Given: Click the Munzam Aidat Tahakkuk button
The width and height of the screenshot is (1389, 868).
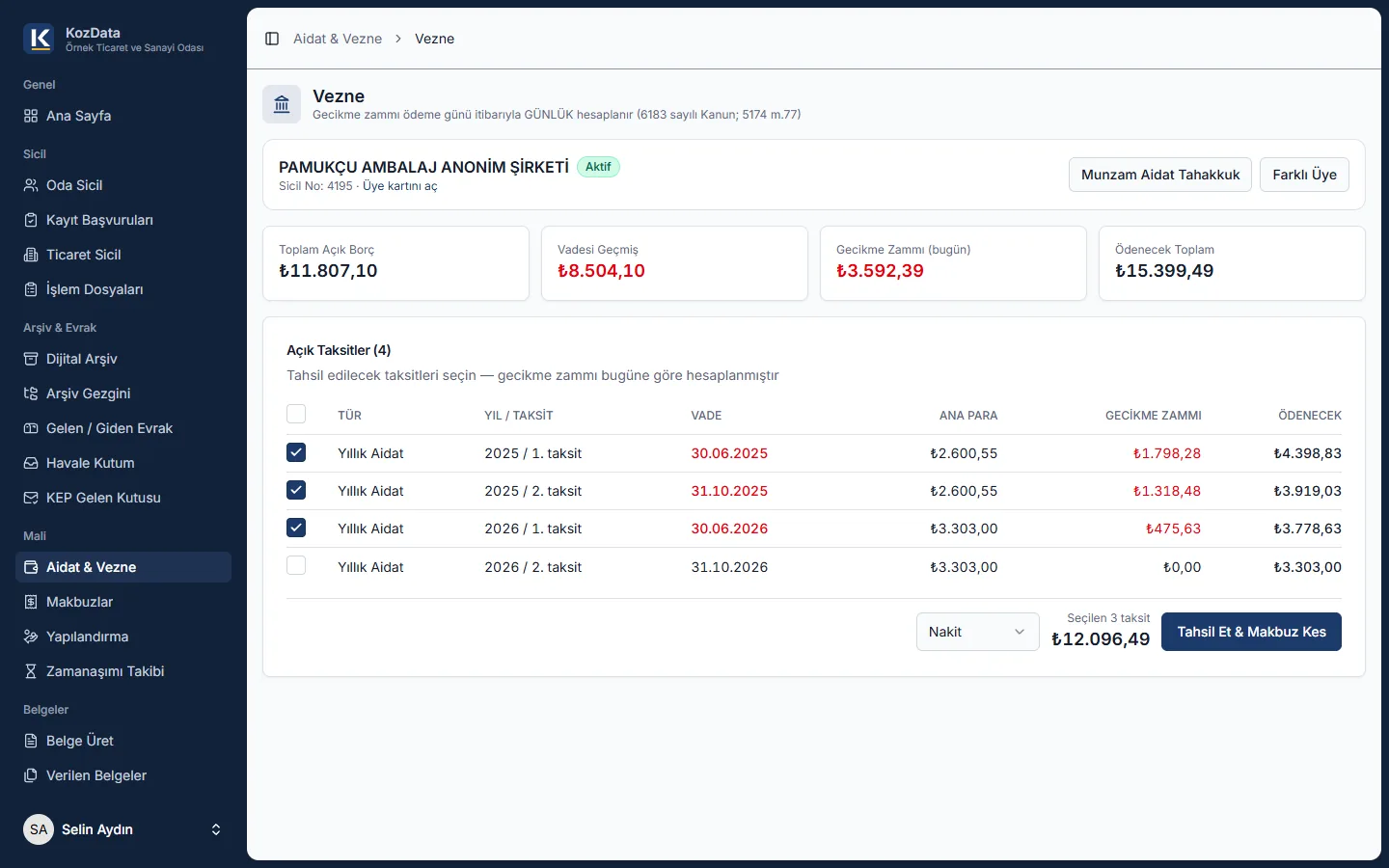Looking at the screenshot, I should click(1160, 175).
